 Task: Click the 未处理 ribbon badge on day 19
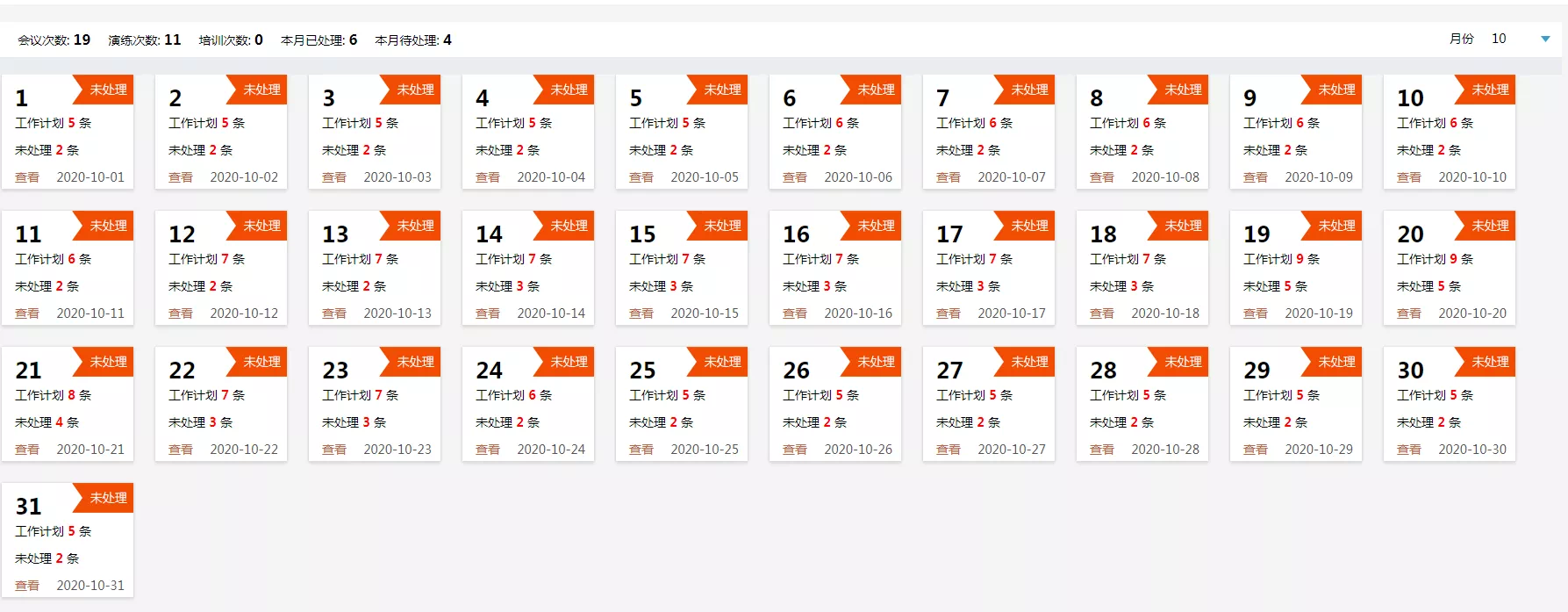point(1335,226)
